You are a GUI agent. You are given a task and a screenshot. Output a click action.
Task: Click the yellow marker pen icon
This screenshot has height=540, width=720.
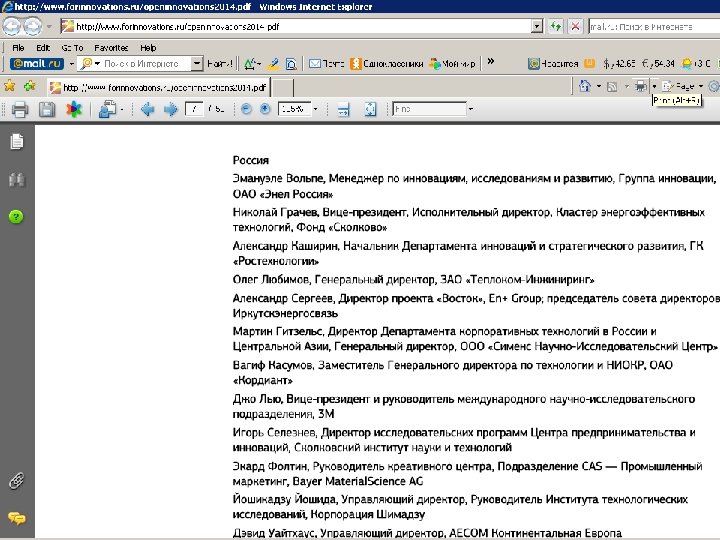(x=273, y=63)
